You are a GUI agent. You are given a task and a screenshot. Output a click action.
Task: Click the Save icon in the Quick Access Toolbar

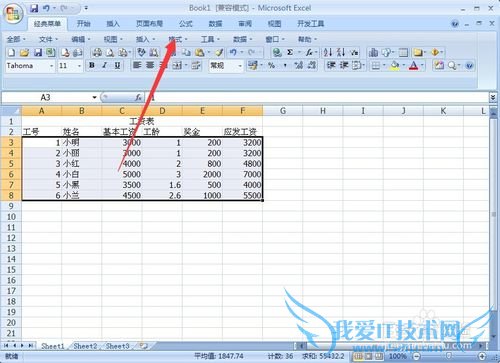(34, 8)
